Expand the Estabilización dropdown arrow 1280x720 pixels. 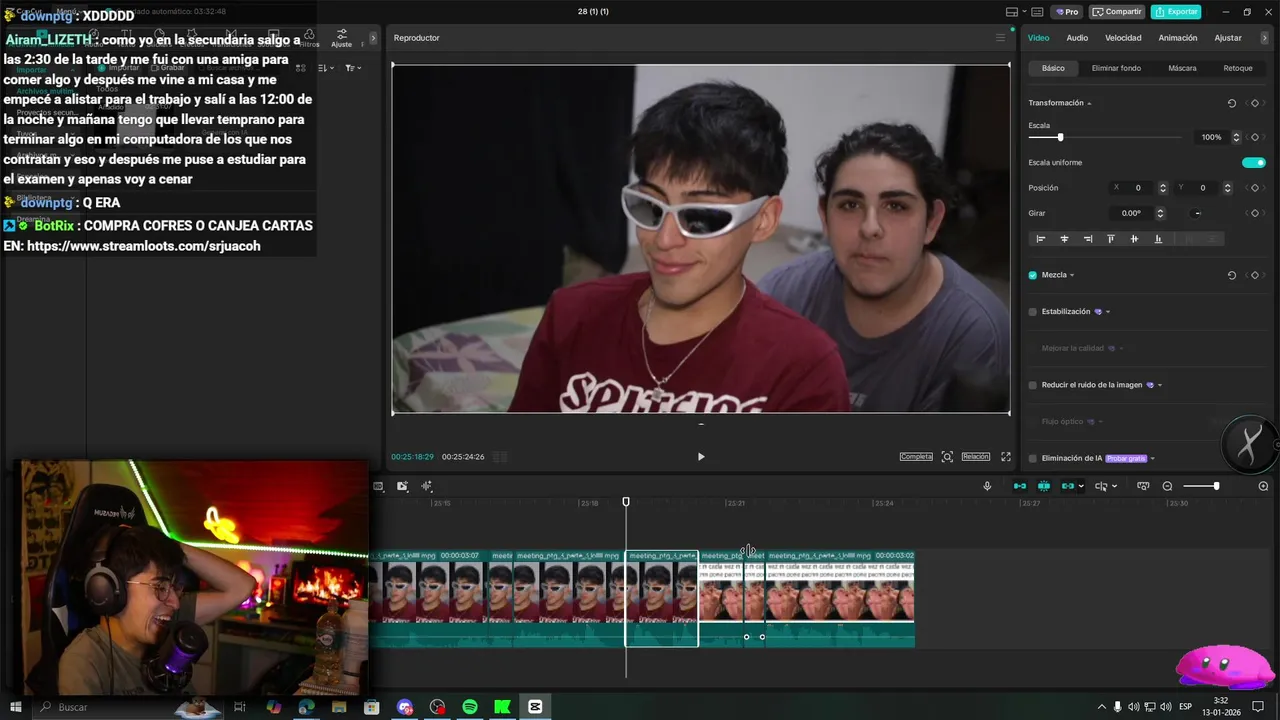1108,312
